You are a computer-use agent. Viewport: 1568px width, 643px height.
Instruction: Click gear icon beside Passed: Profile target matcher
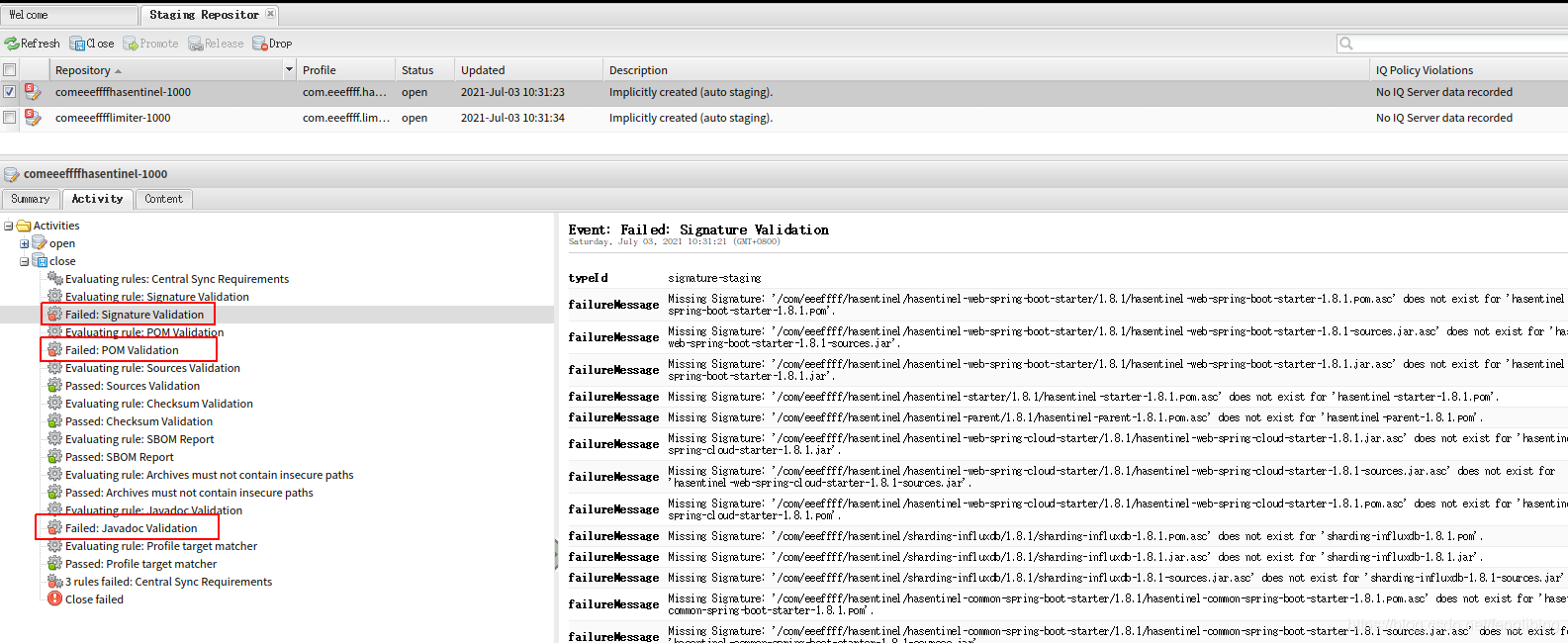(55, 564)
